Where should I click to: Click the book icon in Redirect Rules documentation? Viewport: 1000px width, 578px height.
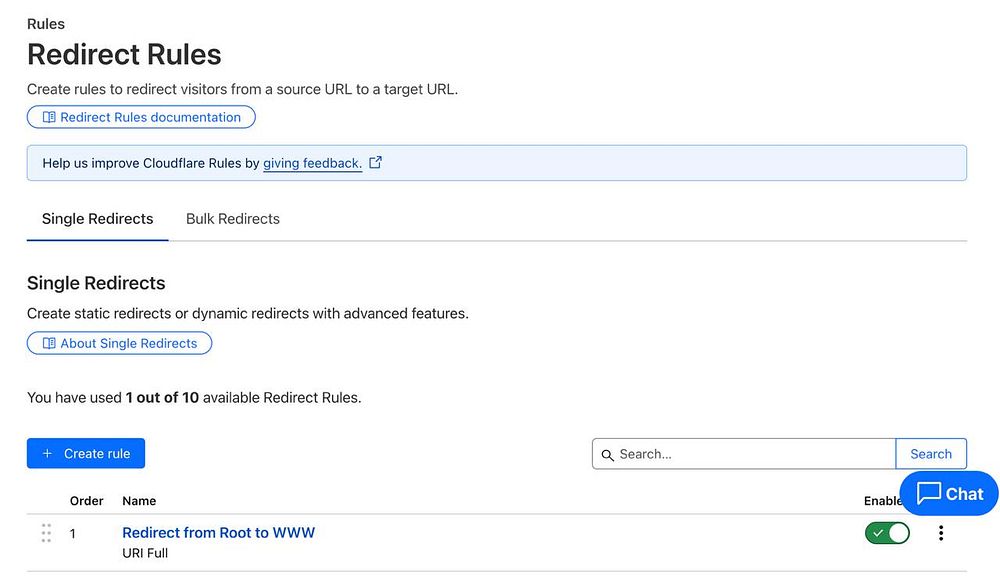pos(49,117)
